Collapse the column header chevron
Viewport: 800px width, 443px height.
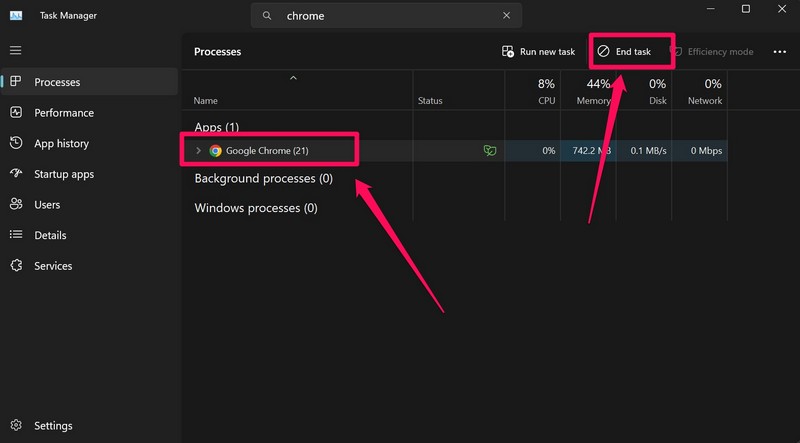click(293, 78)
